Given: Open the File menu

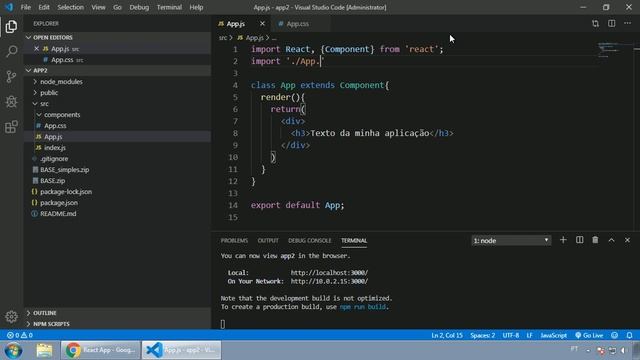Looking at the screenshot, I should 26,7.
